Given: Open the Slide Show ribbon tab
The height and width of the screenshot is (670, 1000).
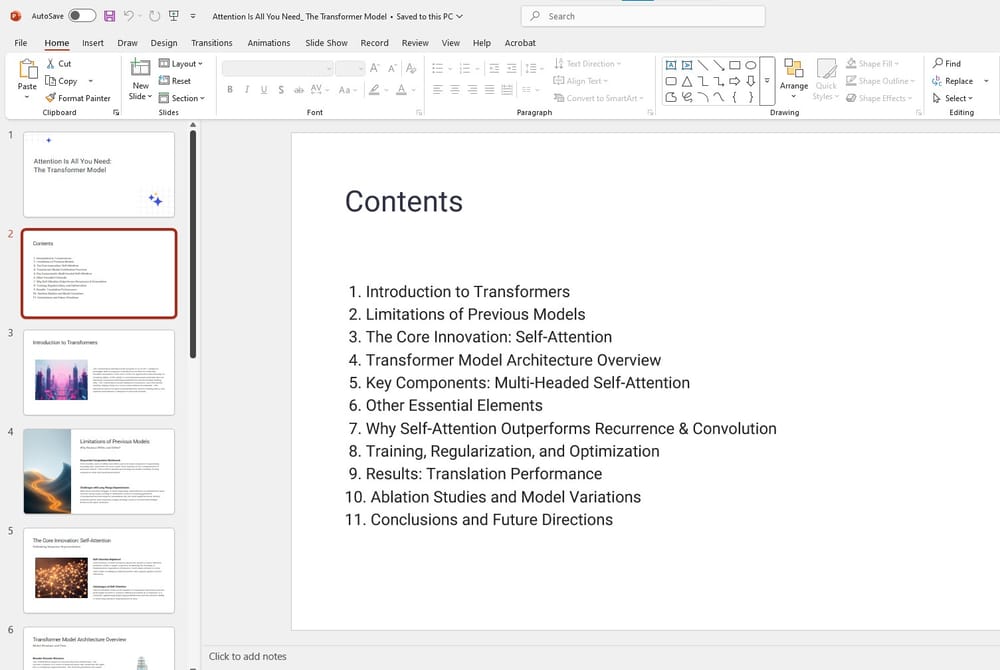Looking at the screenshot, I should 326,43.
